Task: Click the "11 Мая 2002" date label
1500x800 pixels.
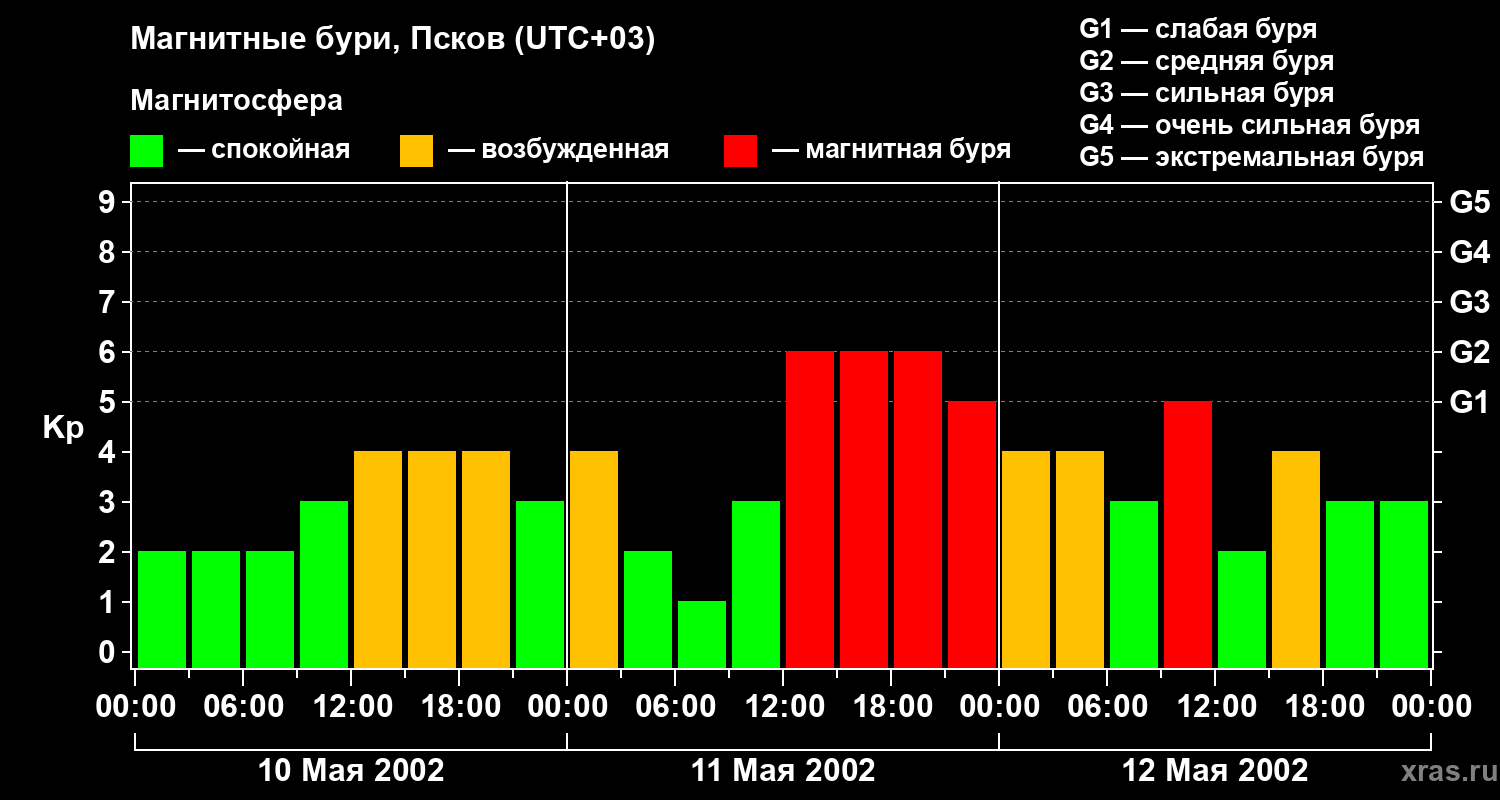Action: pos(783,771)
